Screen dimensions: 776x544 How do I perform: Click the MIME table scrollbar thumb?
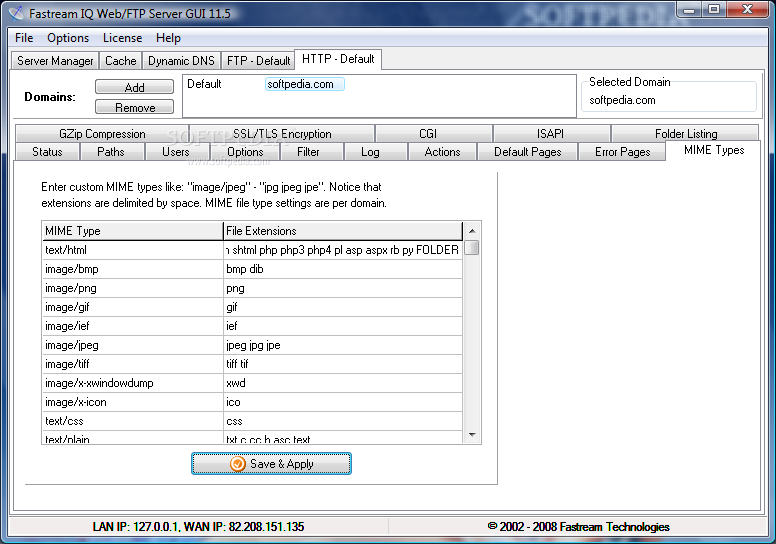pyautogui.click(x=472, y=247)
